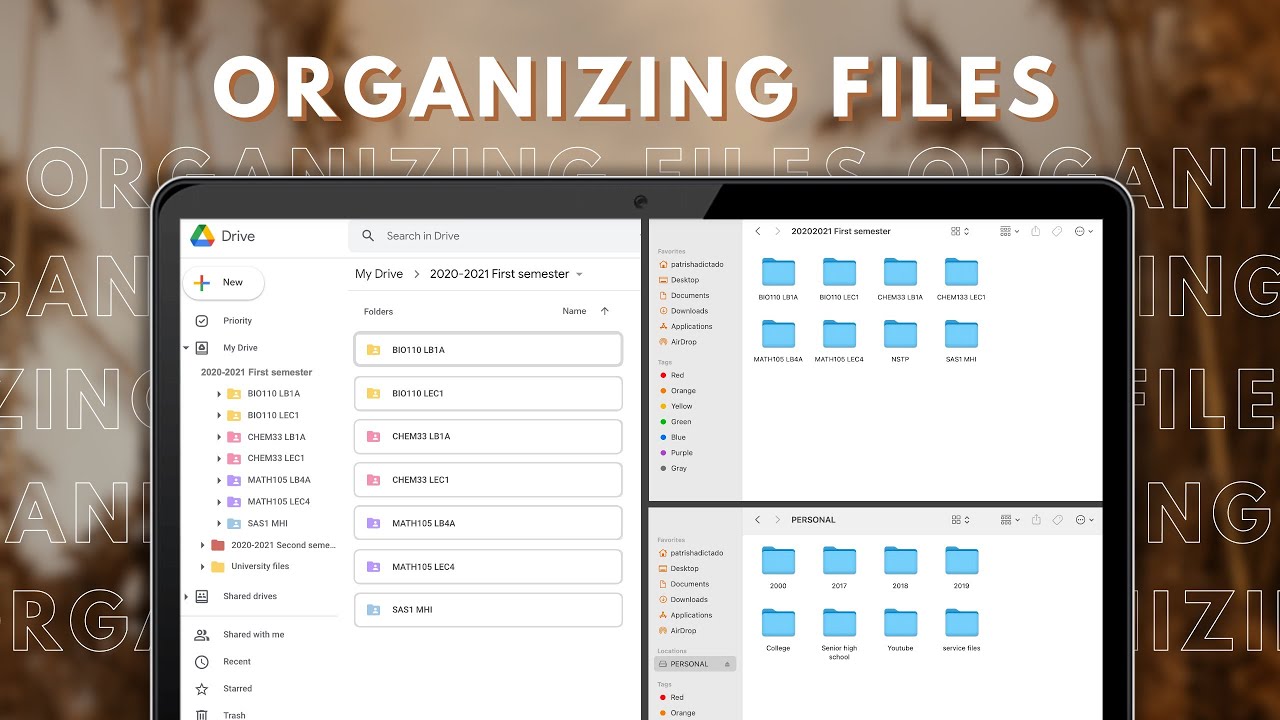
Task: Eject the PERSONAL drive in Finder sidebar
Action: pyautogui.click(x=727, y=664)
